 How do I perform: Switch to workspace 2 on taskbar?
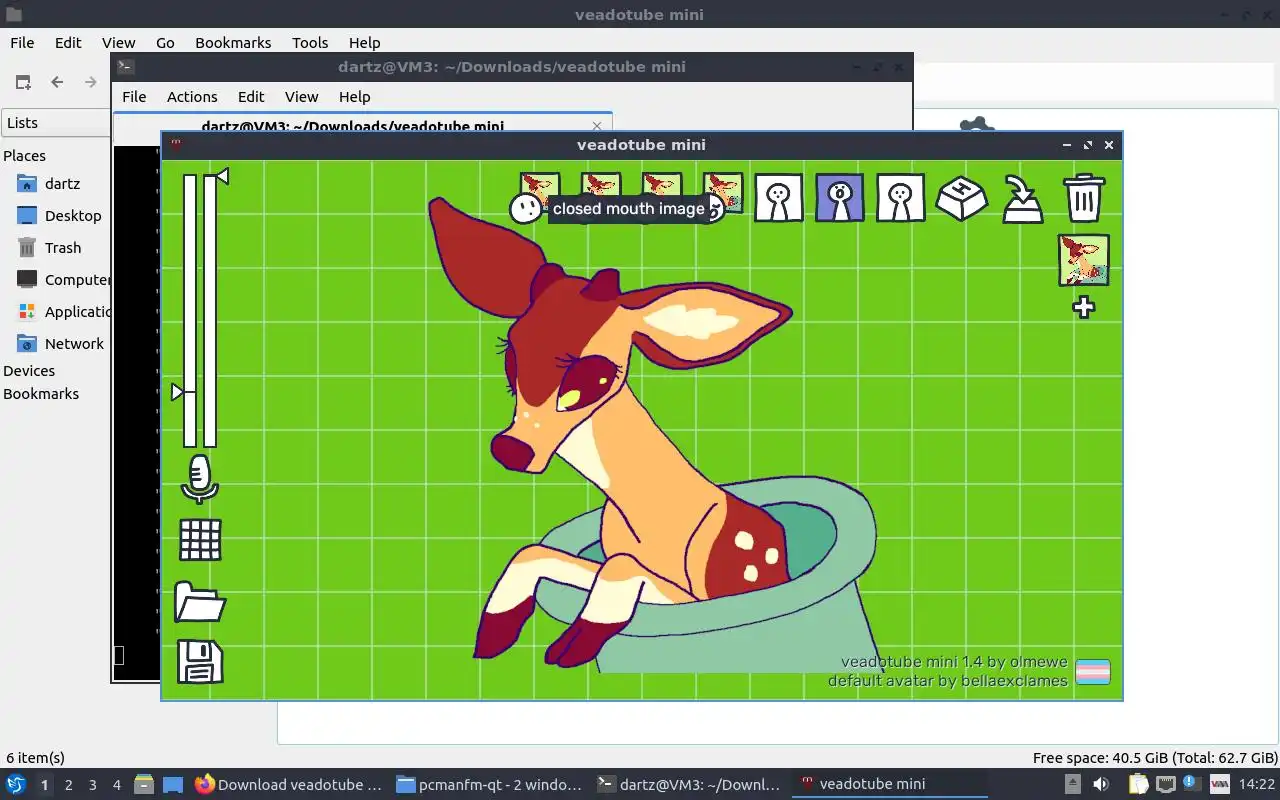pyautogui.click(x=68, y=785)
